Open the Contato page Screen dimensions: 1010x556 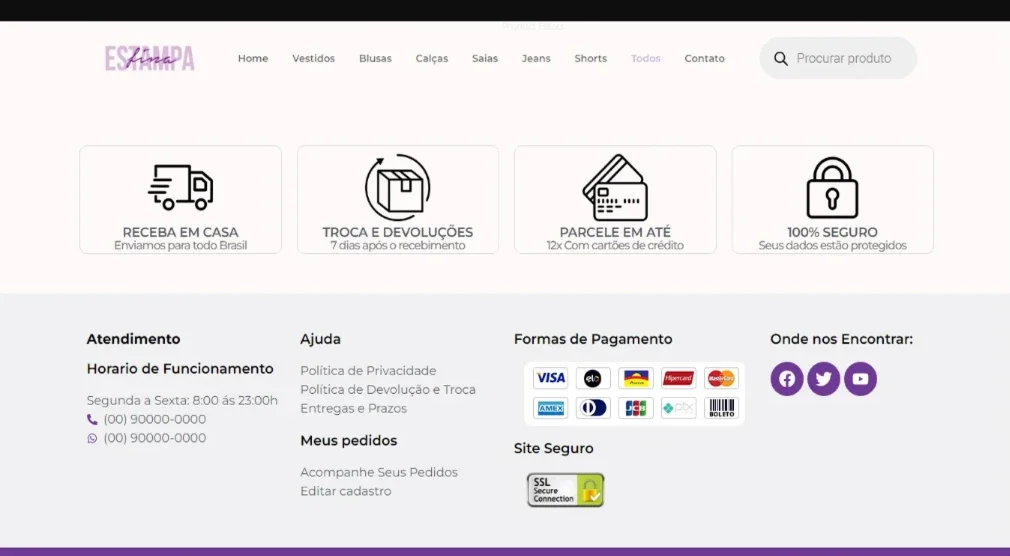click(705, 59)
